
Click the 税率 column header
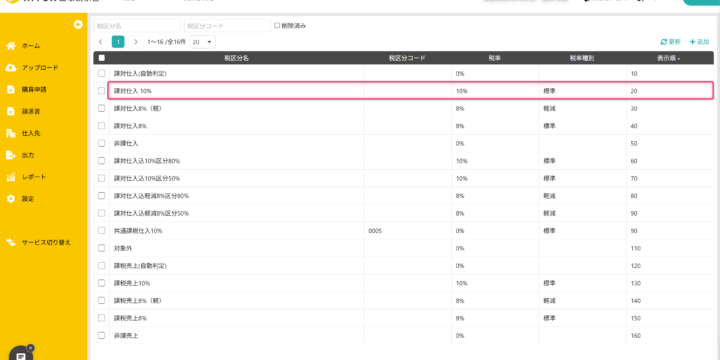(495, 58)
